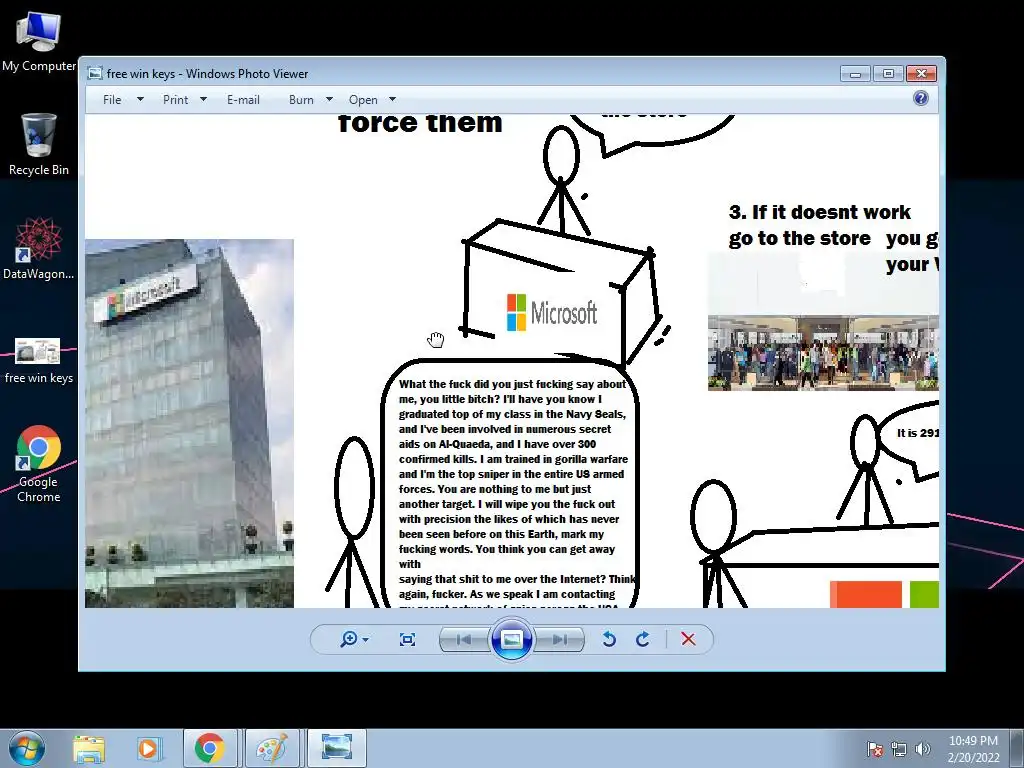Image resolution: width=1024 pixels, height=768 pixels.
Task: Open the File menu
Action: (112, 100)
